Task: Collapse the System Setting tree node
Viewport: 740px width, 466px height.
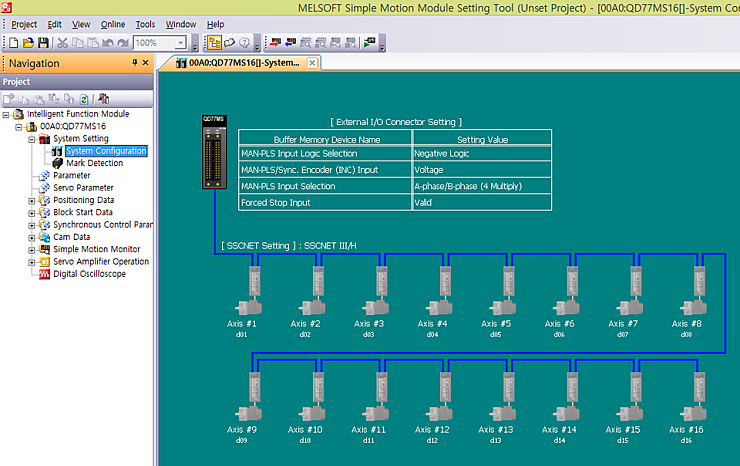Action: [32, 139]
